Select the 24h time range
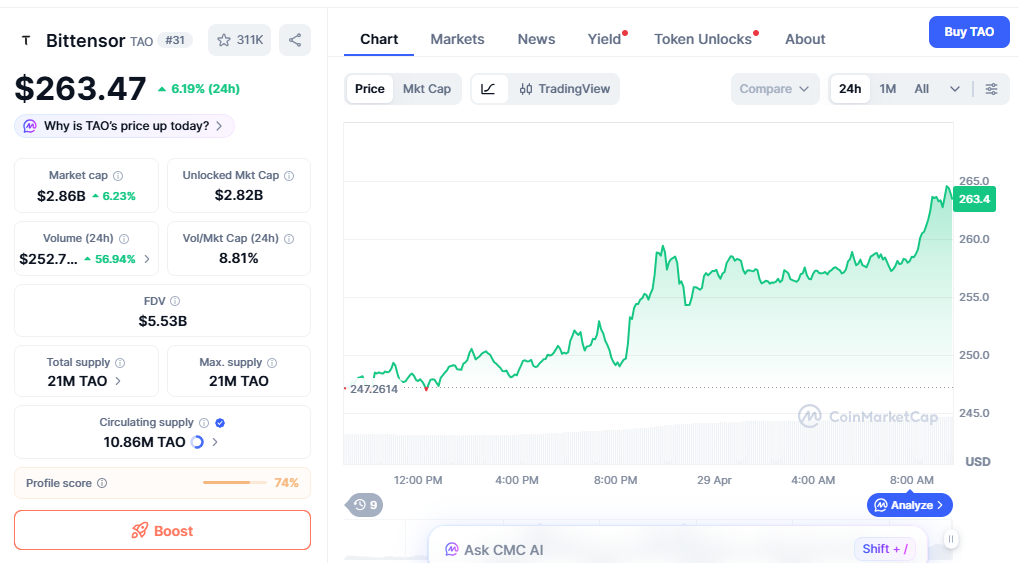This screenshot has height=563, width=1019. click(850, 89)
